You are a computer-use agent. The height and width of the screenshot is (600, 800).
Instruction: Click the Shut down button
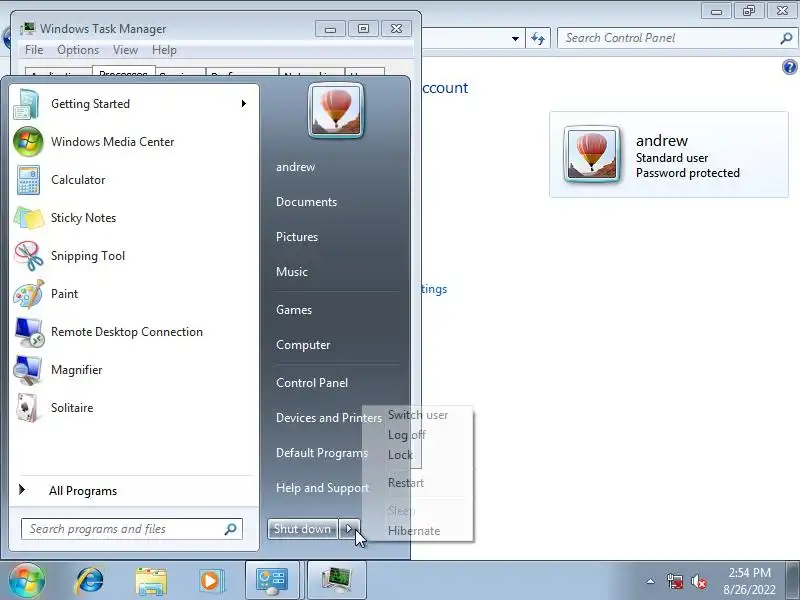coord(303,529)
